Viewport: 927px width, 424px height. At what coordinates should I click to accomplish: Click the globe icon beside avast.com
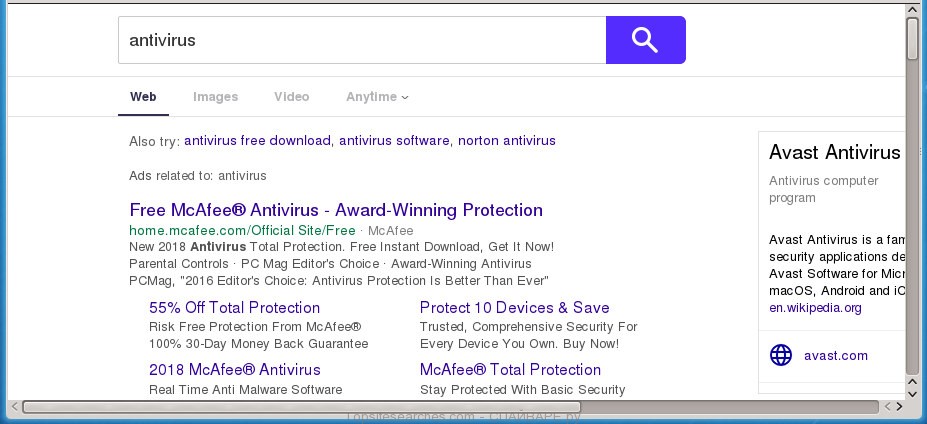coord(781,355)
